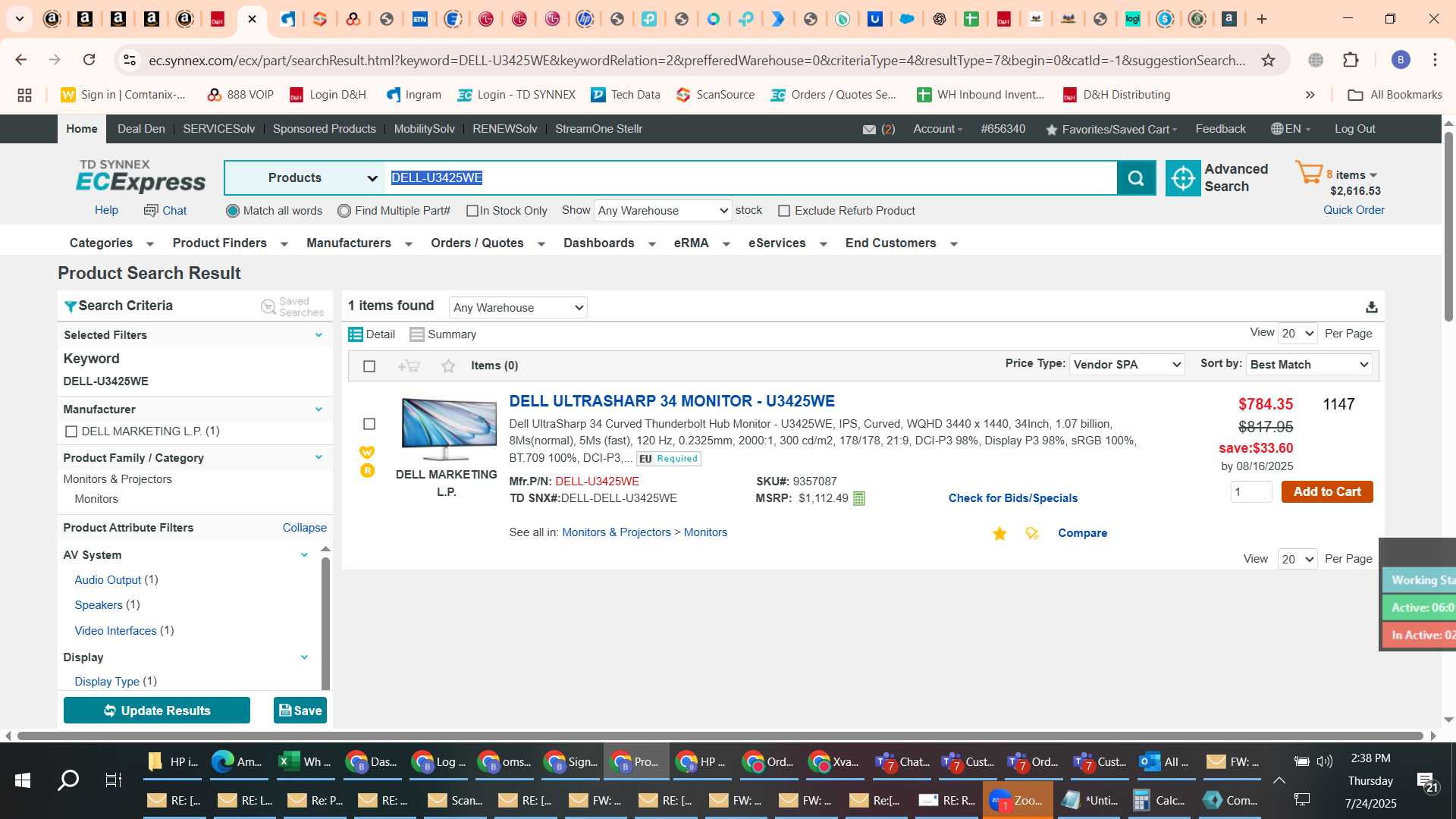The image size is (1456, 819).
Task: Open DELL ULTRASHARP 34 MONITOR product link
Action: pos(672,402)
